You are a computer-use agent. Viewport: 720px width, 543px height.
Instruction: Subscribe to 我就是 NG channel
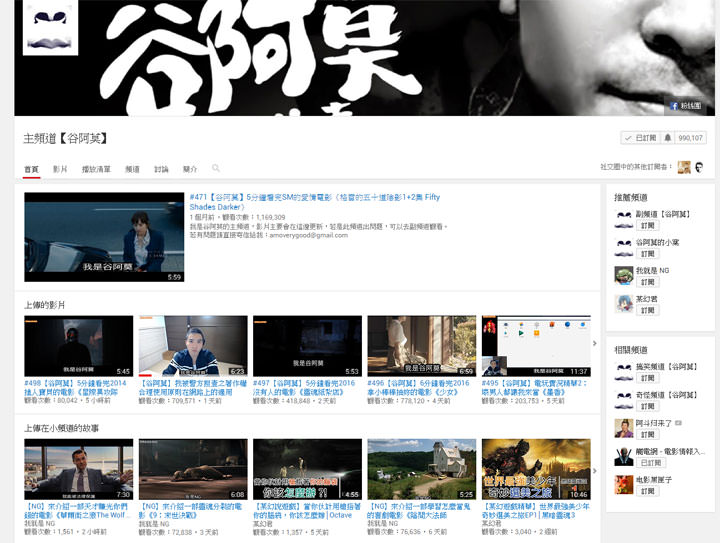(x=647, y=282)
